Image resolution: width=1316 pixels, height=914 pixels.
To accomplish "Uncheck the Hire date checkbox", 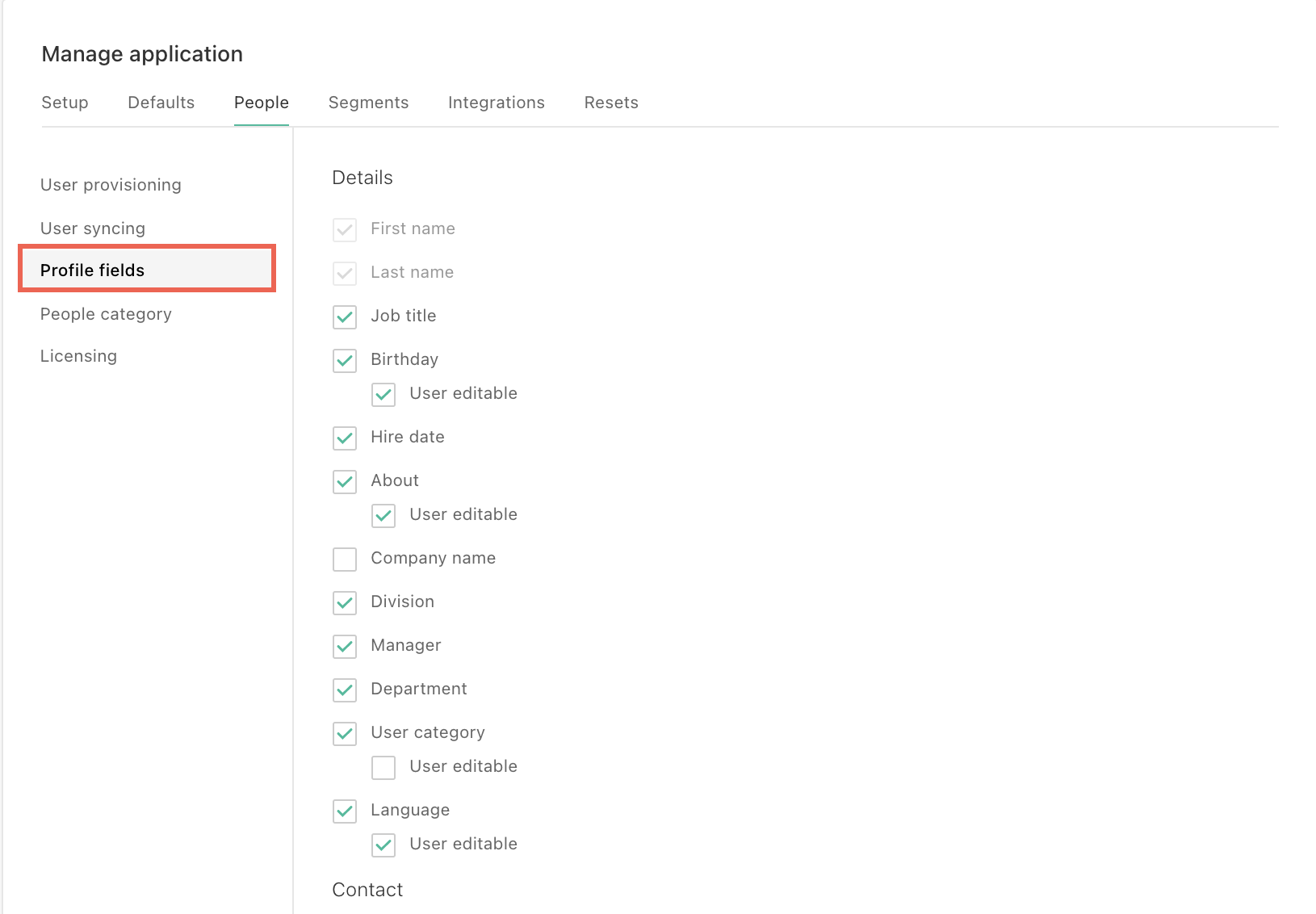I will [x=345, y=438].
